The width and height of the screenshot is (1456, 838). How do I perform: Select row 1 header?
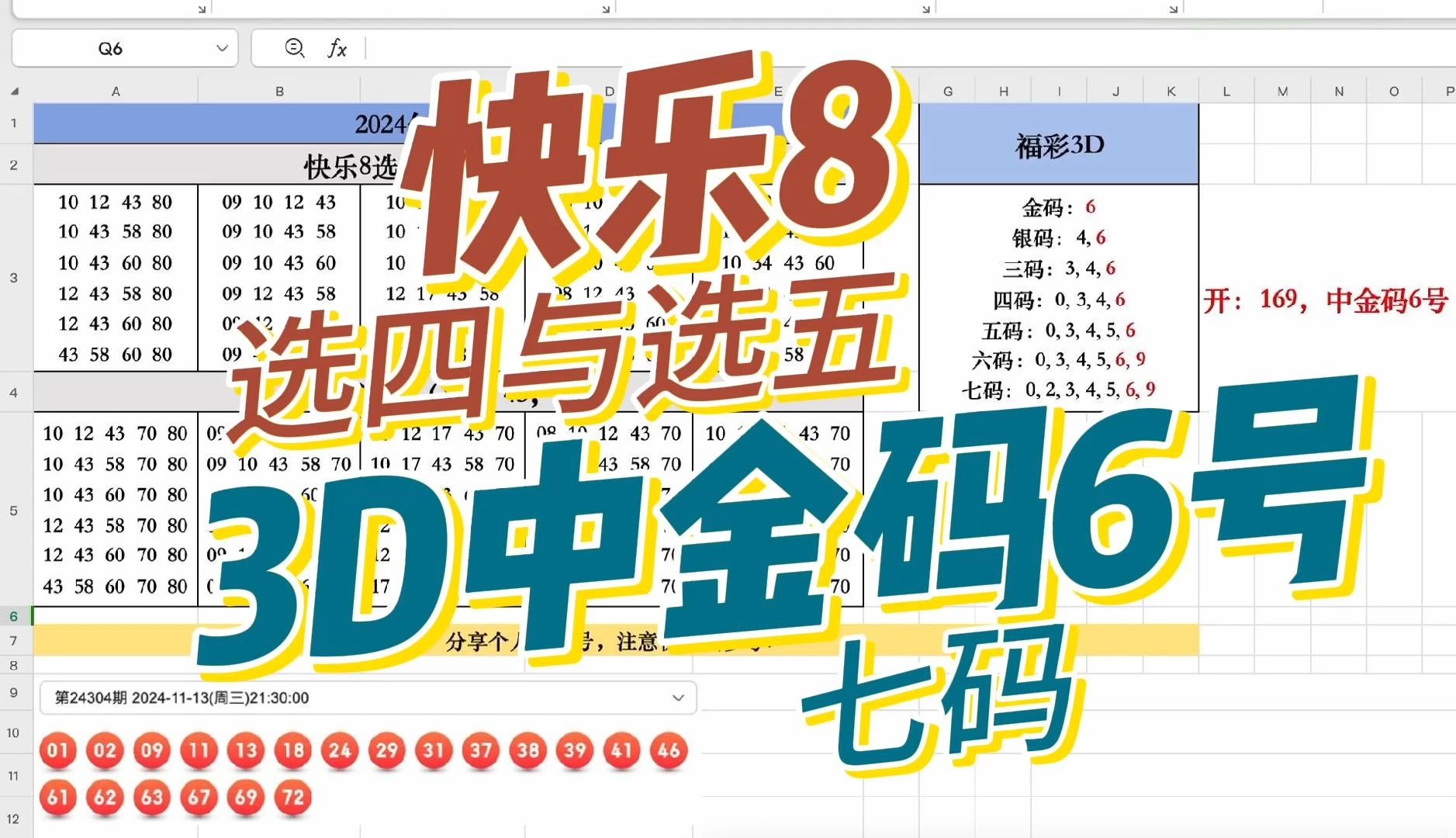(14, 123)
